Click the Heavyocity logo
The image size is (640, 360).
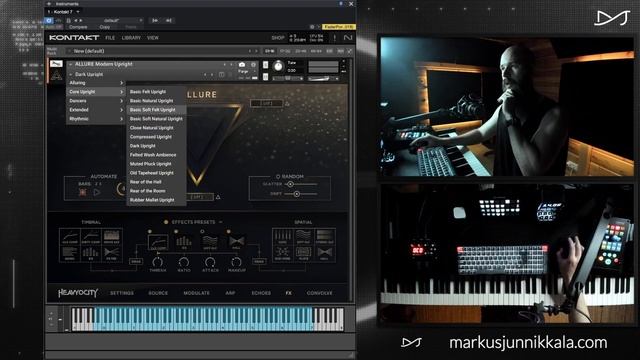tap(78, 293)
